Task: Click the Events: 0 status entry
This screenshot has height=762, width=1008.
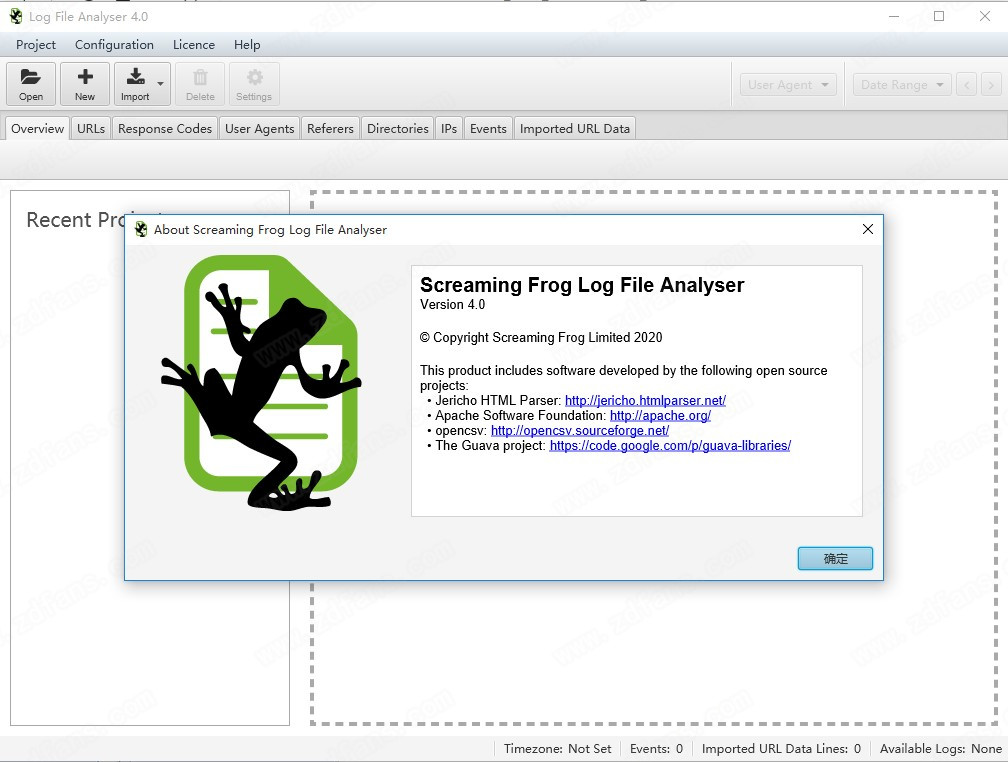Action: click(656, 748)
